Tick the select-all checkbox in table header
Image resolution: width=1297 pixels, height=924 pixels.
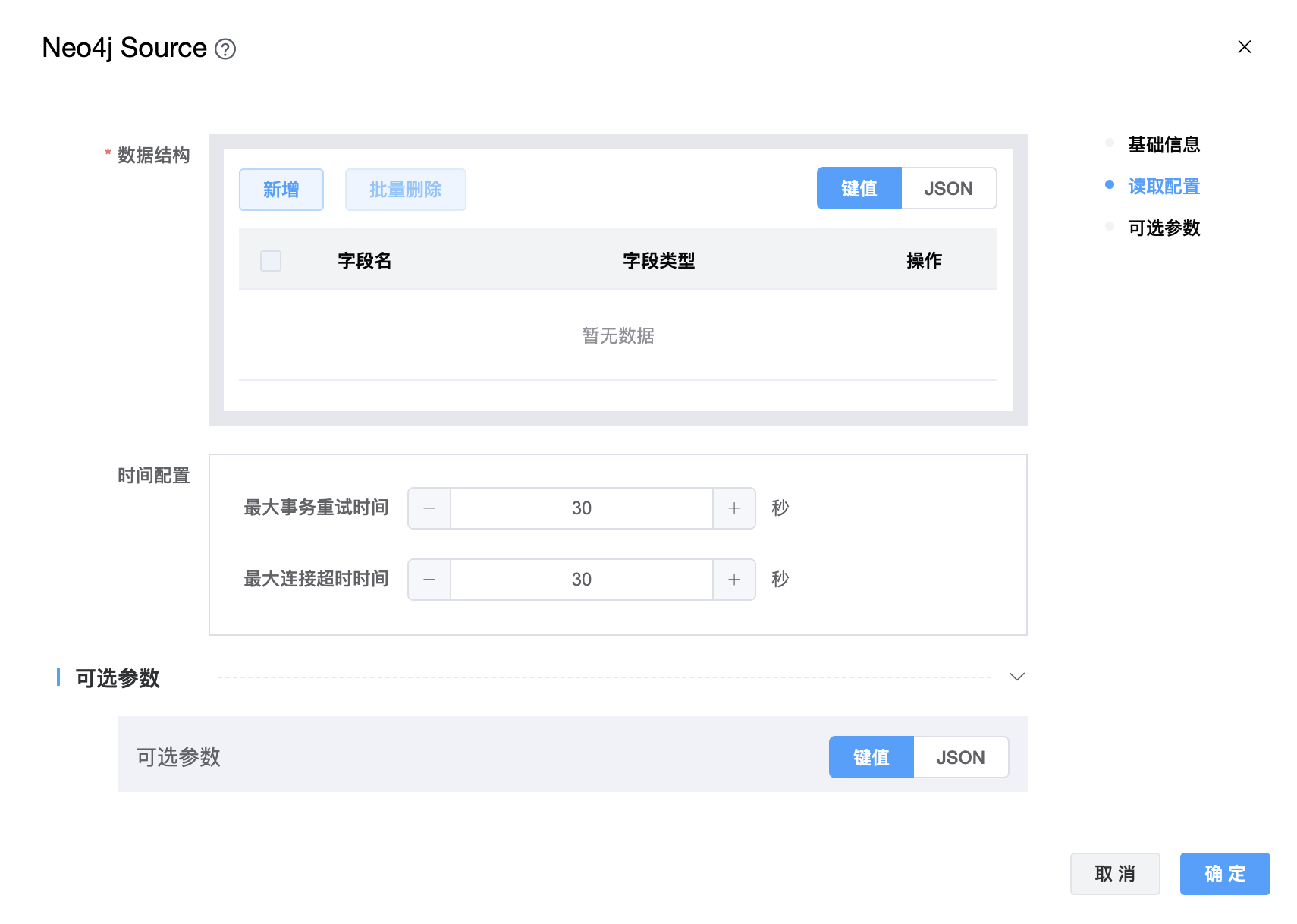pyautogui.click(x=271, y=261)
